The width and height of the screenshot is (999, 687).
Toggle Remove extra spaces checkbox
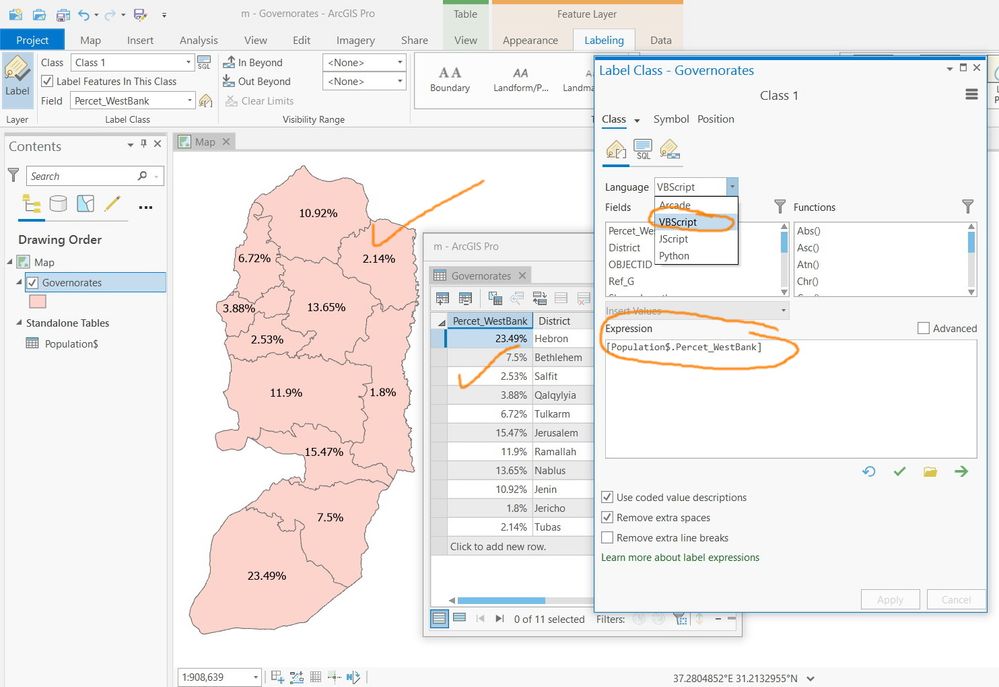607,517
